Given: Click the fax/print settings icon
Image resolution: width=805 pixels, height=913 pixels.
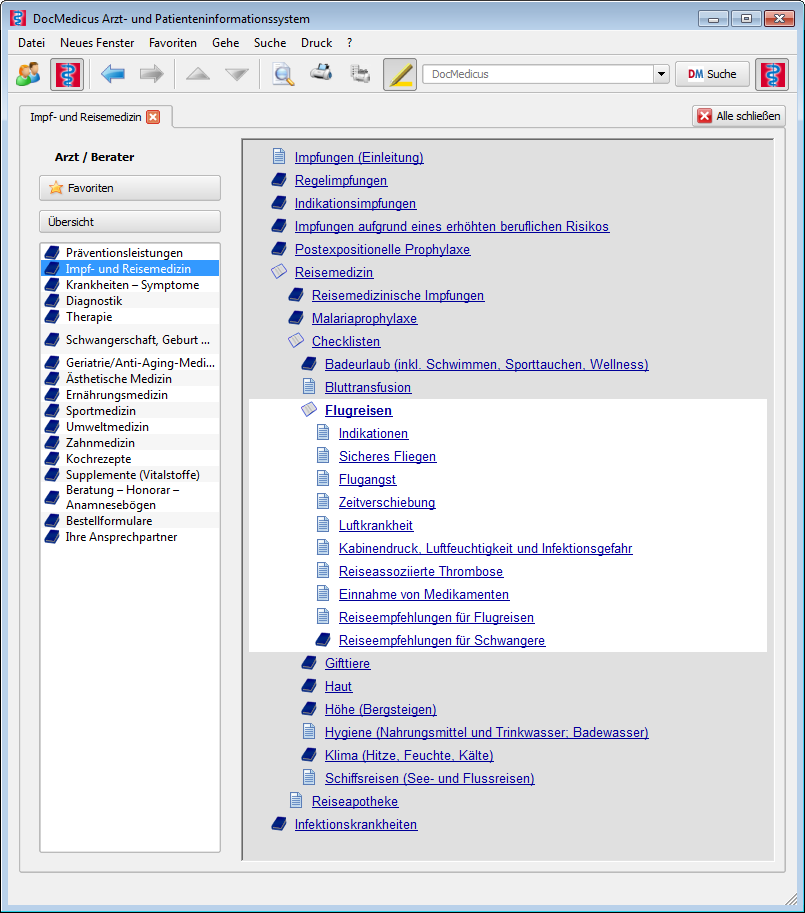Looking at the screenshot, I should click(360, 74).
